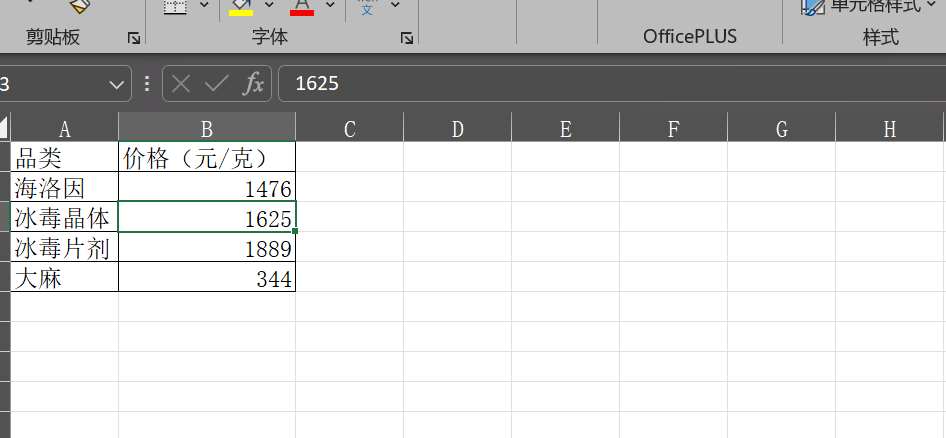Viewport: 946px width, 438px height.
Task: Select the cell containing 1889
Action: (x=207, y=248)
